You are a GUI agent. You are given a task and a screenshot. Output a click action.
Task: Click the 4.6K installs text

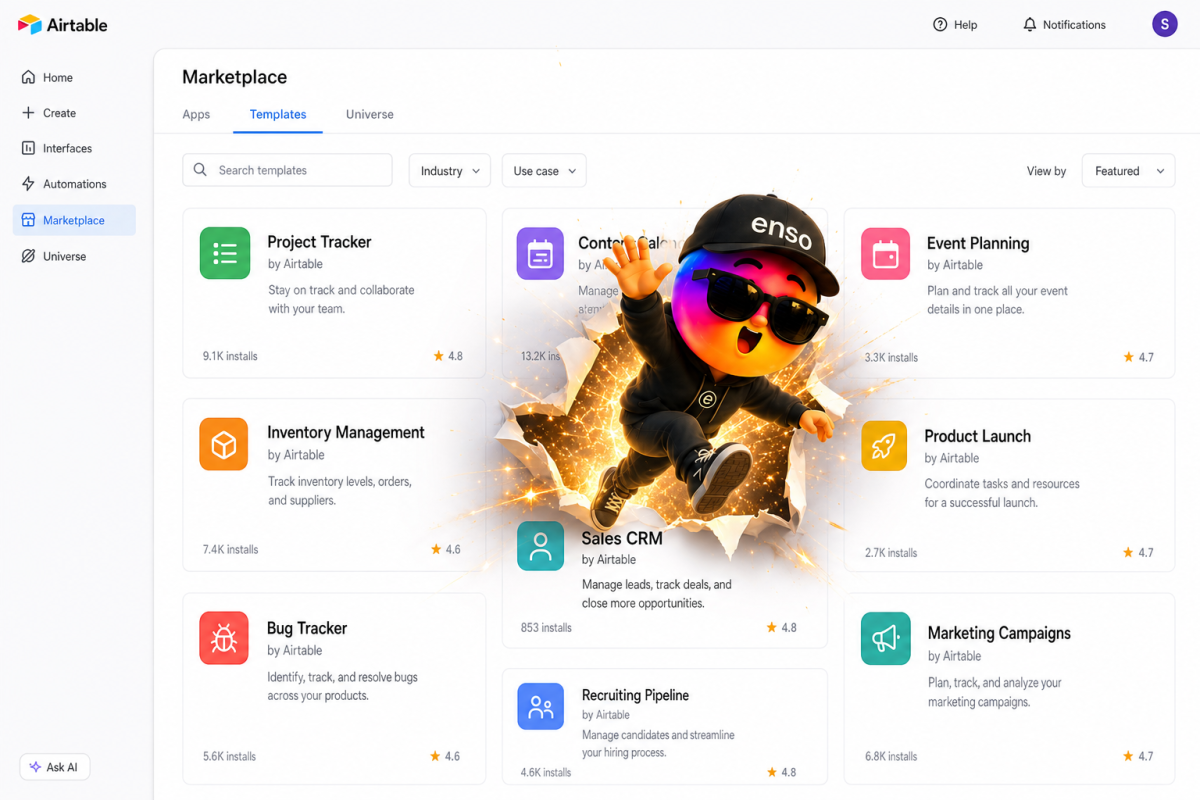[546, 772]
